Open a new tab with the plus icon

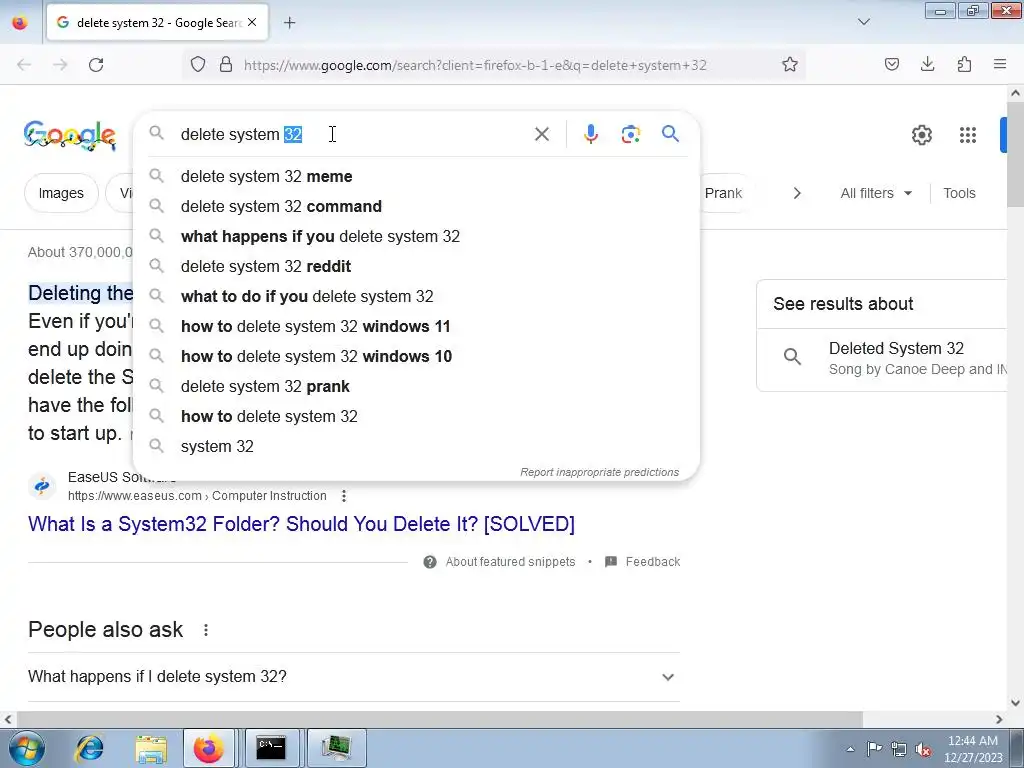289,23
